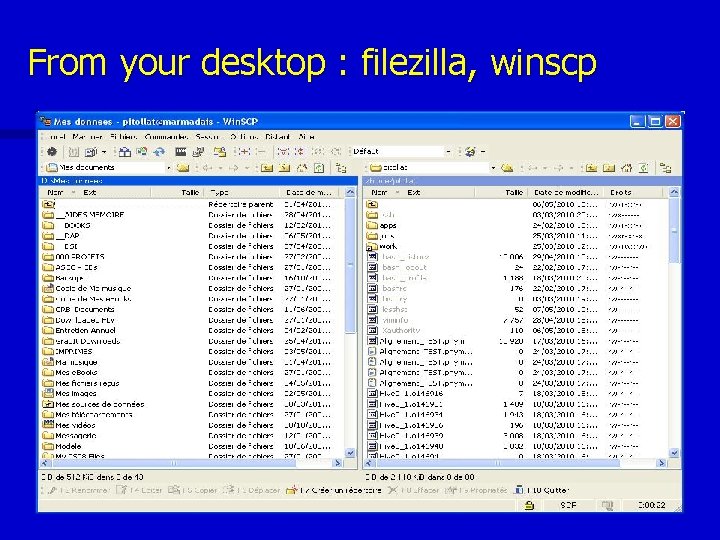
Task: Click the Select Files plus icon
Action: [243, 152]
